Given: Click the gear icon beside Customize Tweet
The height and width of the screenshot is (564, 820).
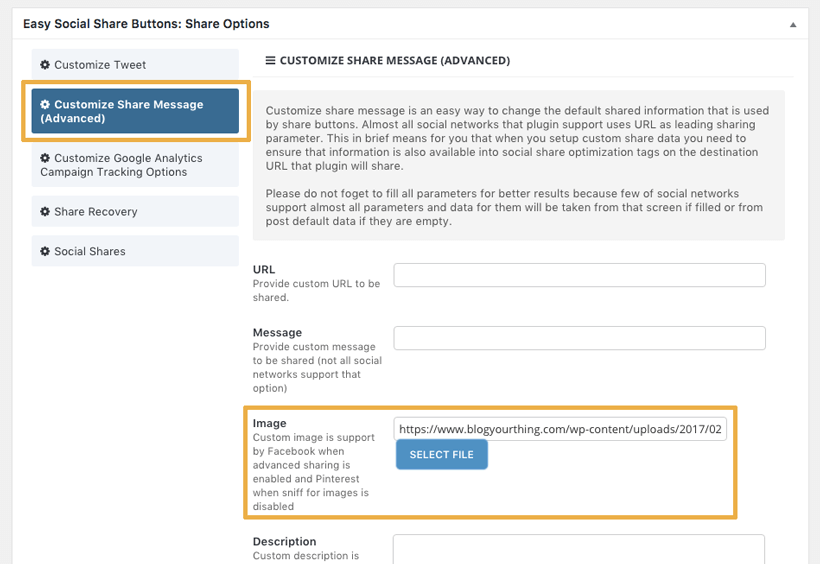Looking at the screenshot, I should 45,65.
